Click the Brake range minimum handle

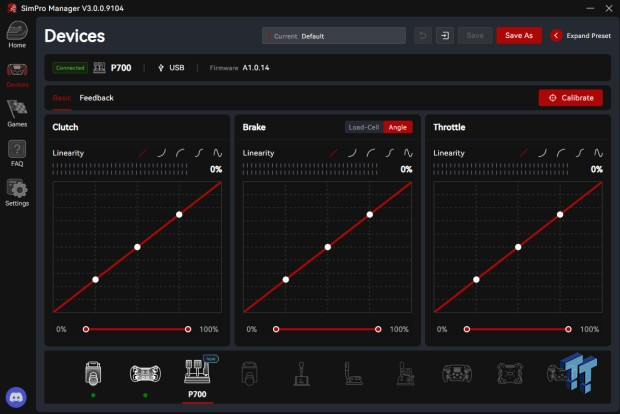coord(276,329)
